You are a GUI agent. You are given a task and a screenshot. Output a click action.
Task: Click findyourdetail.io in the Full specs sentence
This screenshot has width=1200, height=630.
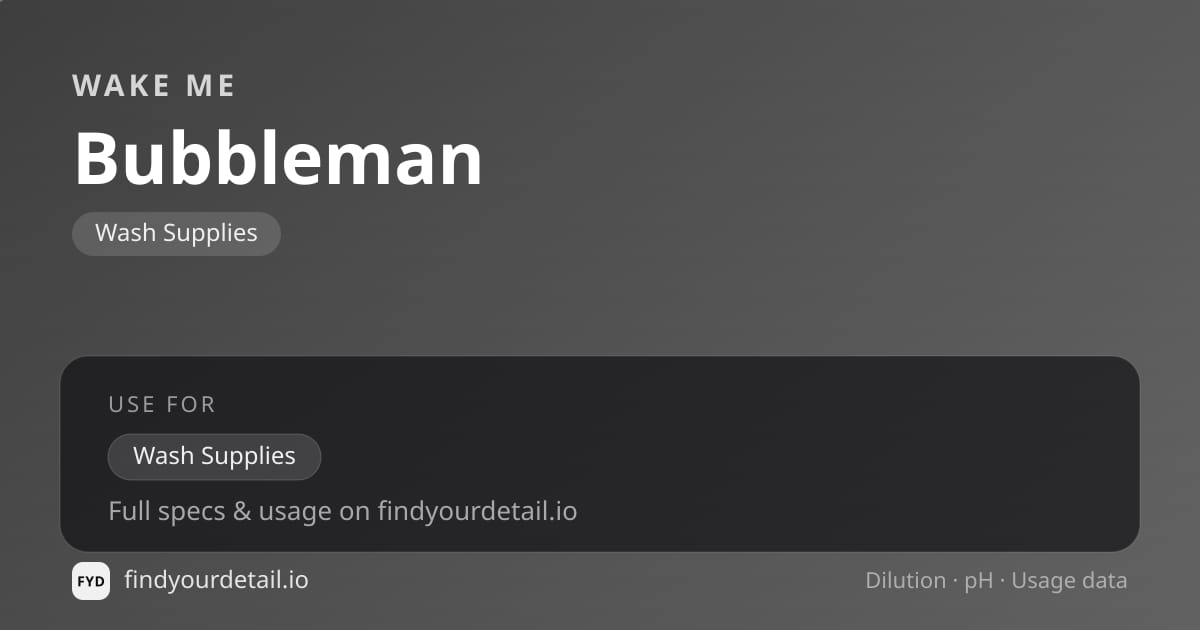[x=477, y=511]
